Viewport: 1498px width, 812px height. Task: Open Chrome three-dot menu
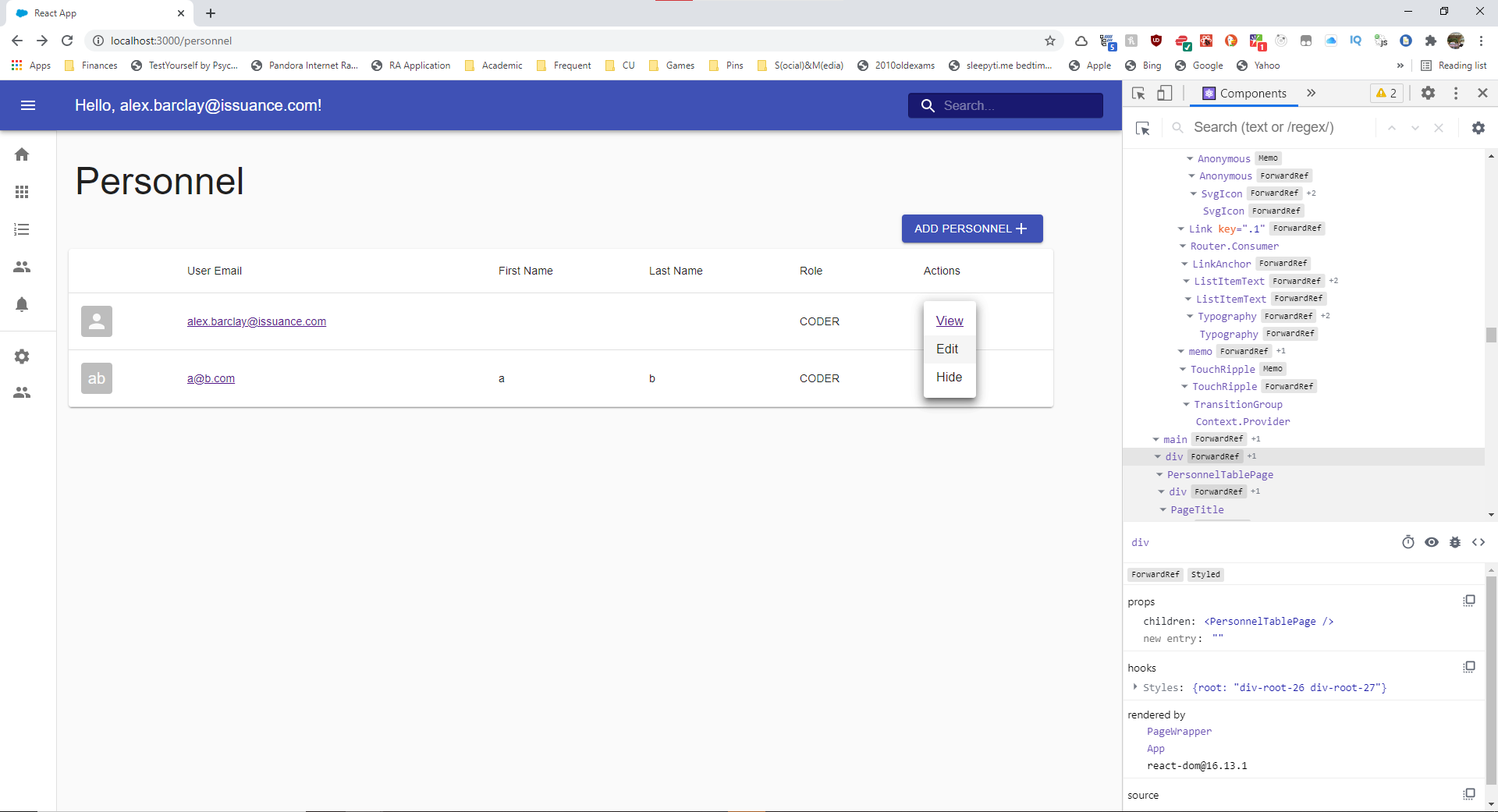coord(1481,41)
